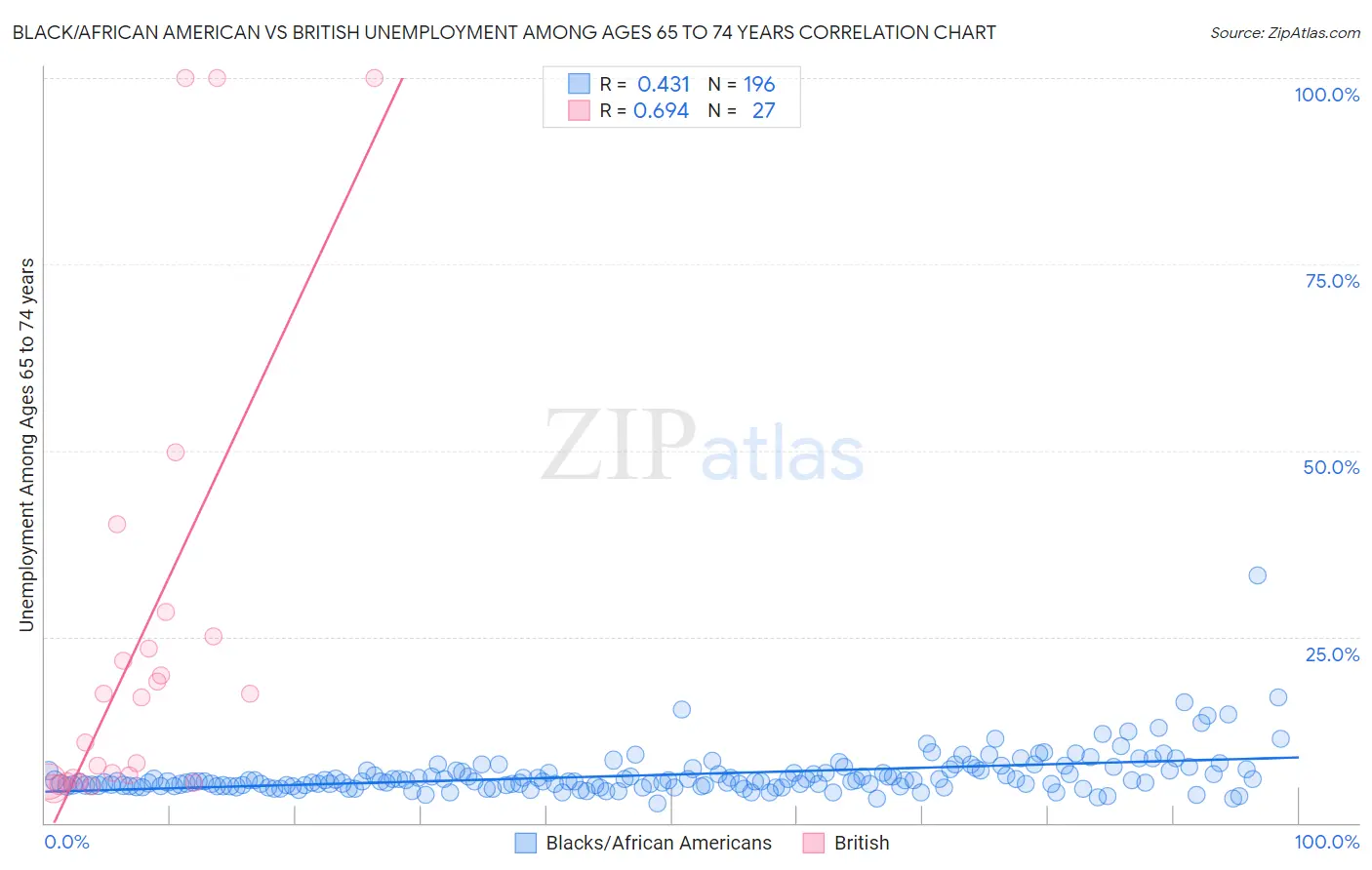This screenshot has height=870, width=1372.
Task: Click the blue Blacks/African Americans legend swatch
Action: pos(526,843)
